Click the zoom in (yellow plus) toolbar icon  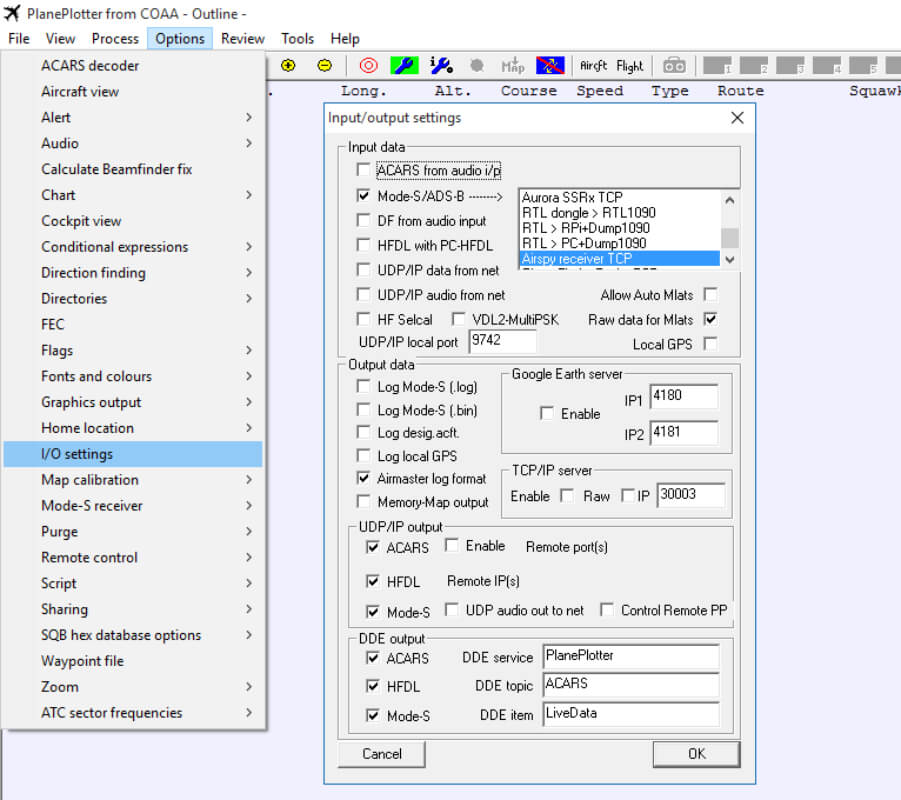click(288, 66)
